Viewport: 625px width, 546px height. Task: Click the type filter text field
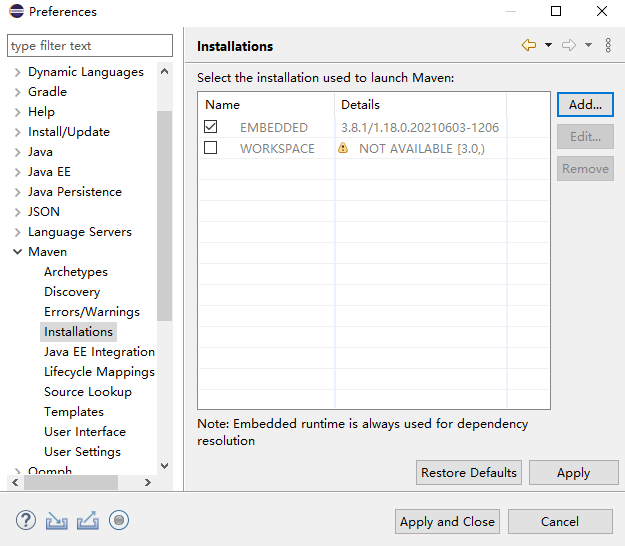point(90,45)
